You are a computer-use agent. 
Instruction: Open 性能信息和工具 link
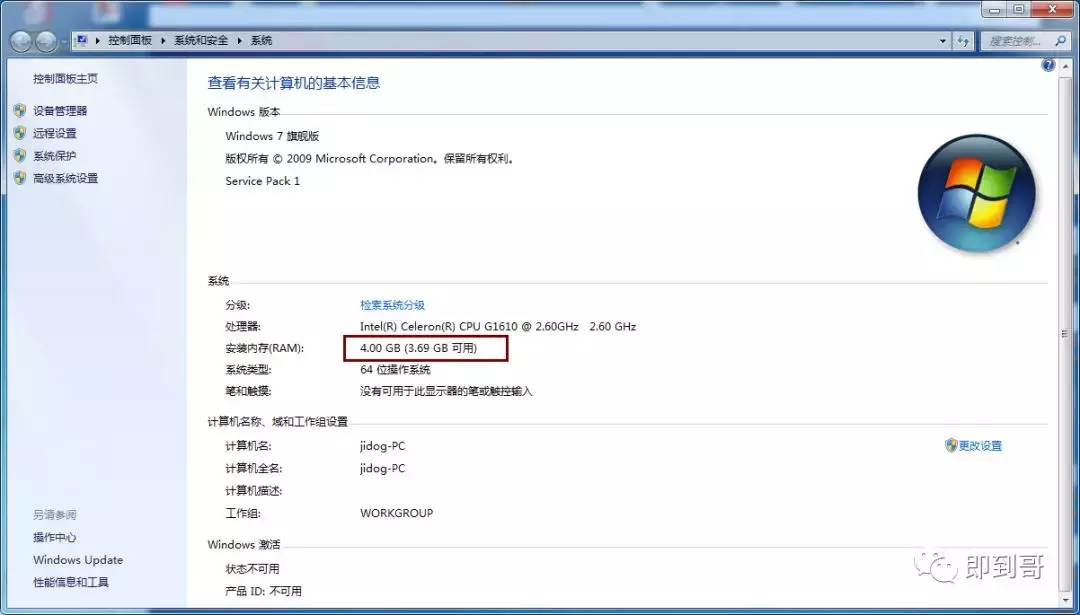click(71, 582)
